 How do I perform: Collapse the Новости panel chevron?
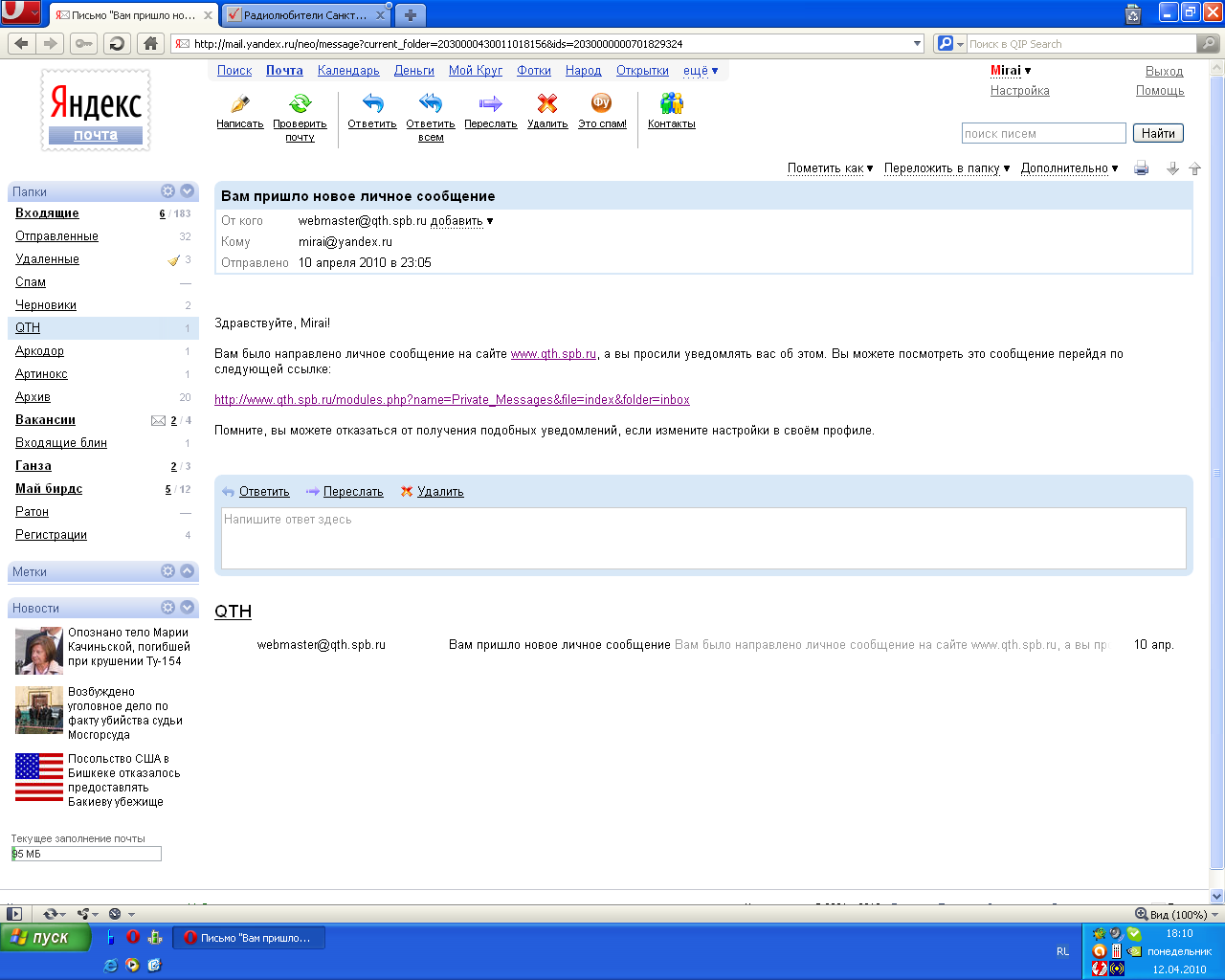coord(188,607)
